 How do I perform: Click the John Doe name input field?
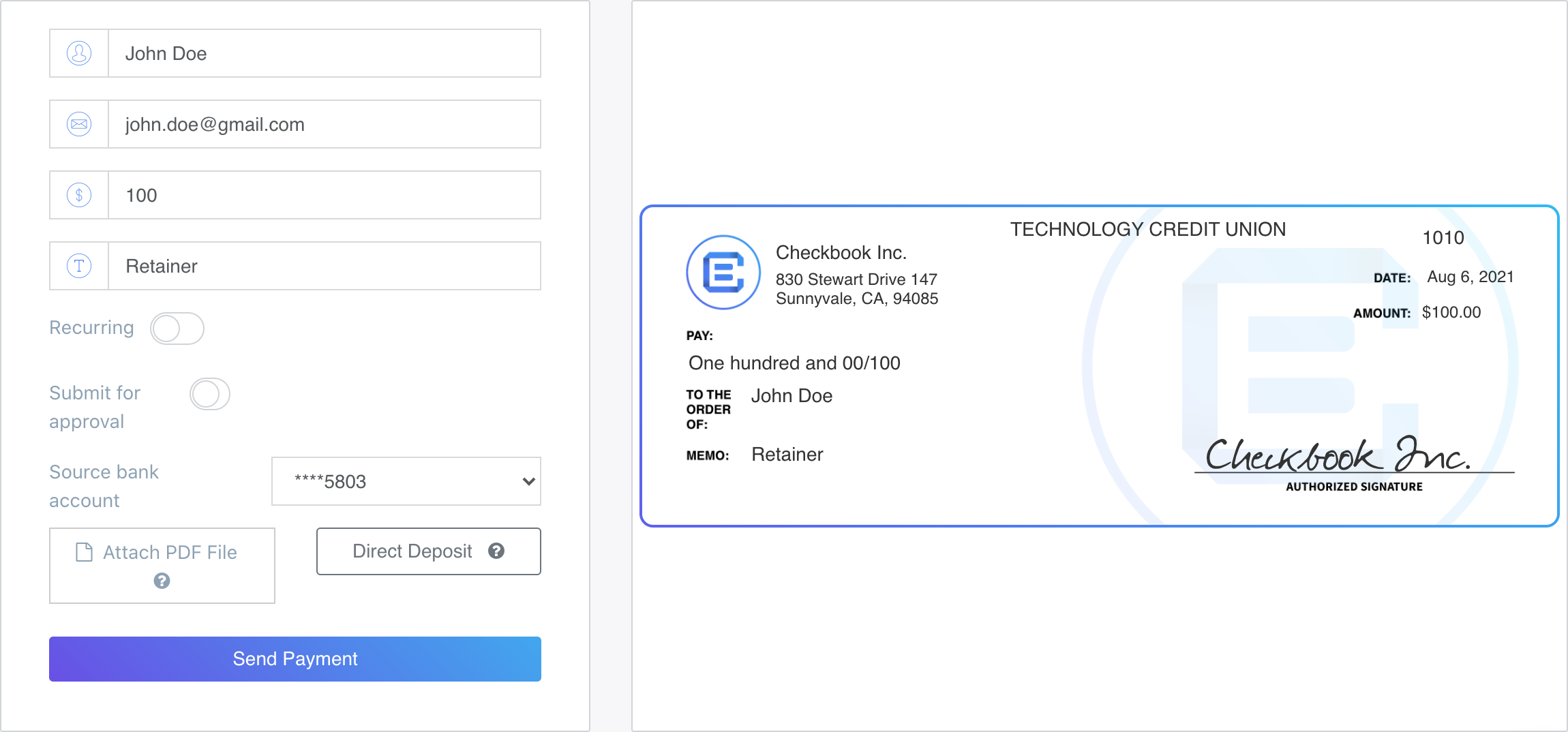tap(325, 53)
